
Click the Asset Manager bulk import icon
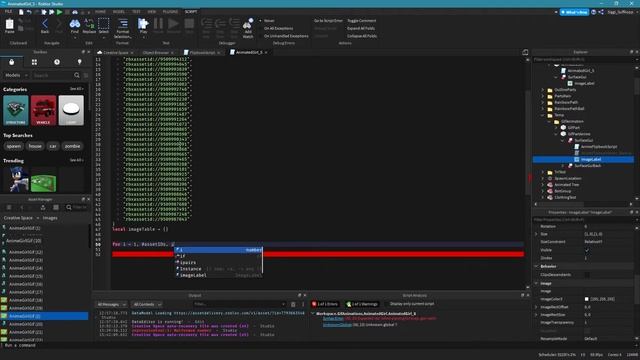(43, 207)
